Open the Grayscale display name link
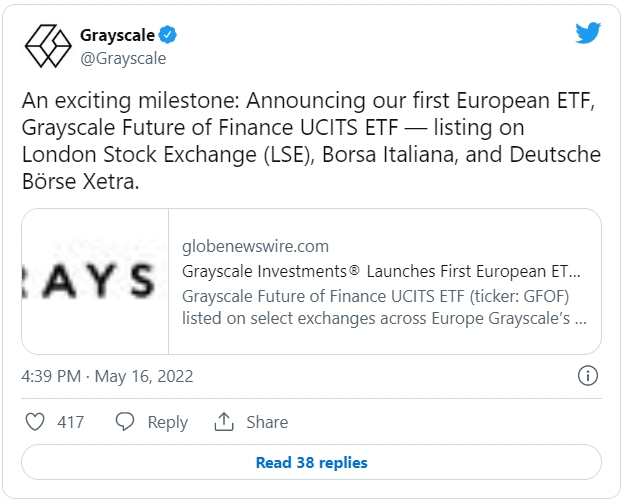The width and height of the screenshot is (625, 502). tap(117, 36)
